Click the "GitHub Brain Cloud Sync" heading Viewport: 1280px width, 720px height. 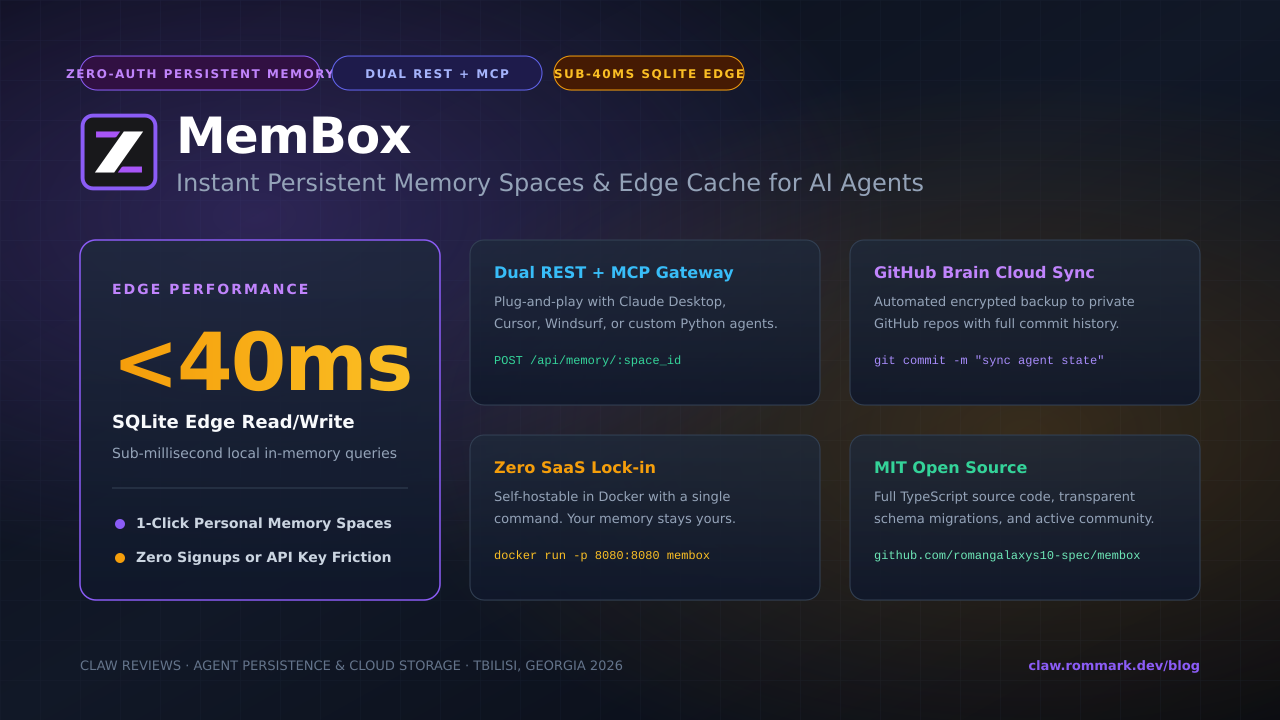point(984,273)
